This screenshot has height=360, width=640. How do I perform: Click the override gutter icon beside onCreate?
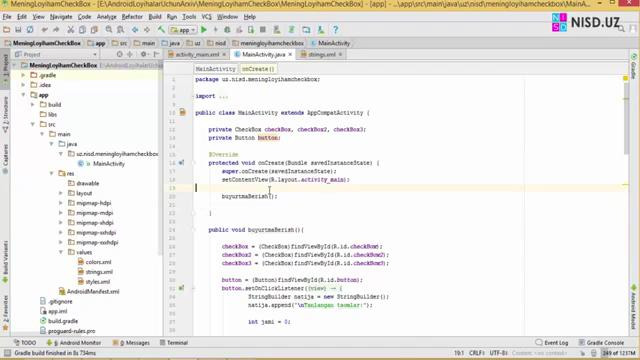(x=182, y=163)
